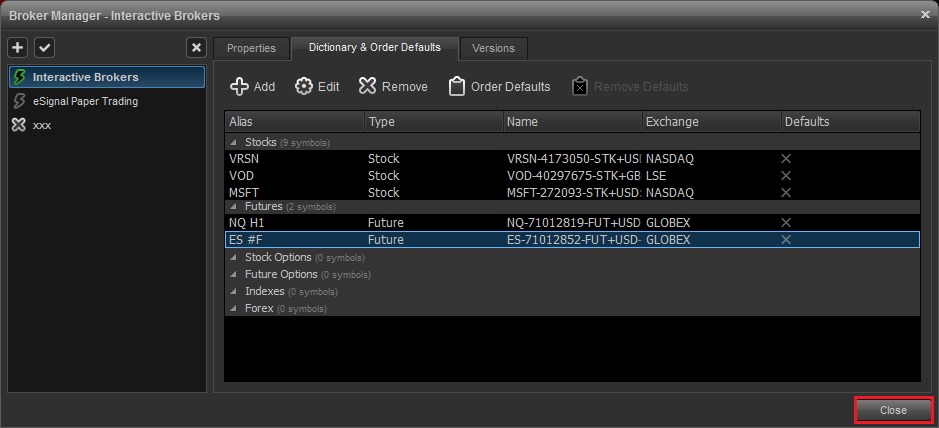Click the VRSN-4173050-STK+USD name cell
Image resolution: width=939 pixels, height=428 pixels.
[x=573, y=159]
